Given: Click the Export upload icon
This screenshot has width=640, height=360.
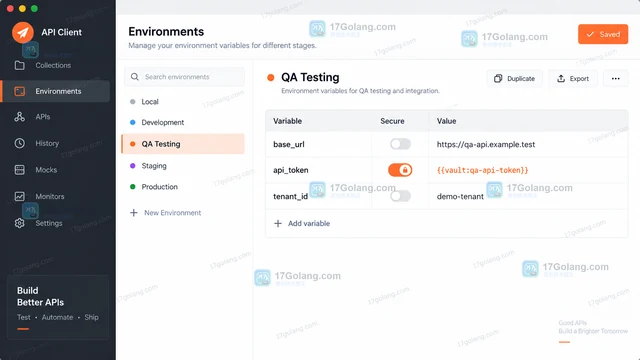Looking at the screenshot, I should 561,78.
